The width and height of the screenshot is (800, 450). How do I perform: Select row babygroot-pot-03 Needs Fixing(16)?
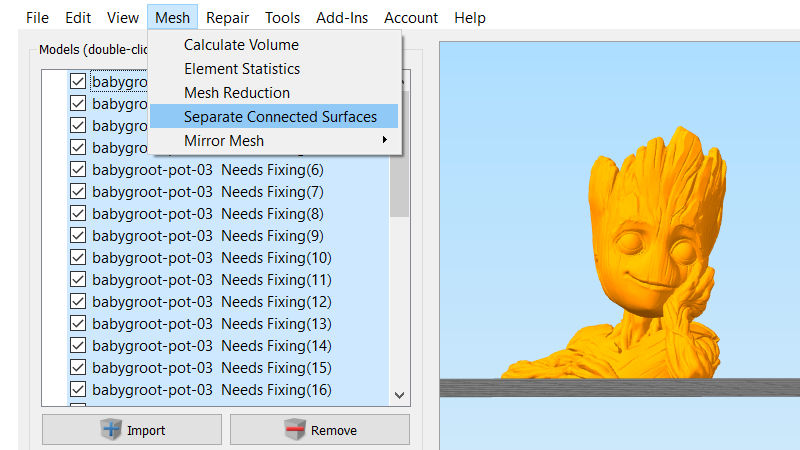click(x=229, y=390)
